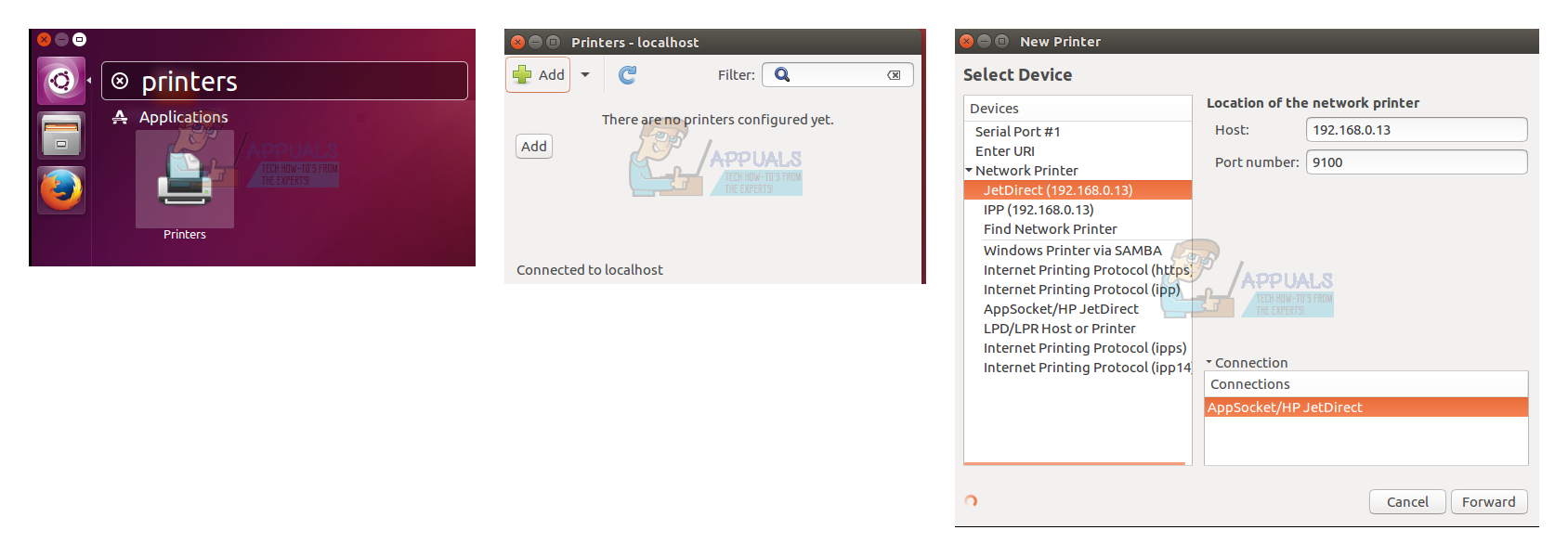This screenshot has width=1568, height=556.
Task: Click the Ubuntu Dash home icon
Action: [61, 81]
